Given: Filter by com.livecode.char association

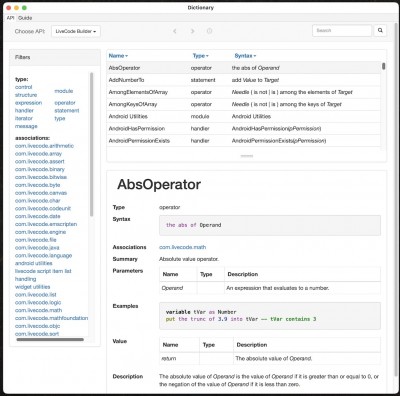Looking at the screenshot, I should [x=38, y=201].
